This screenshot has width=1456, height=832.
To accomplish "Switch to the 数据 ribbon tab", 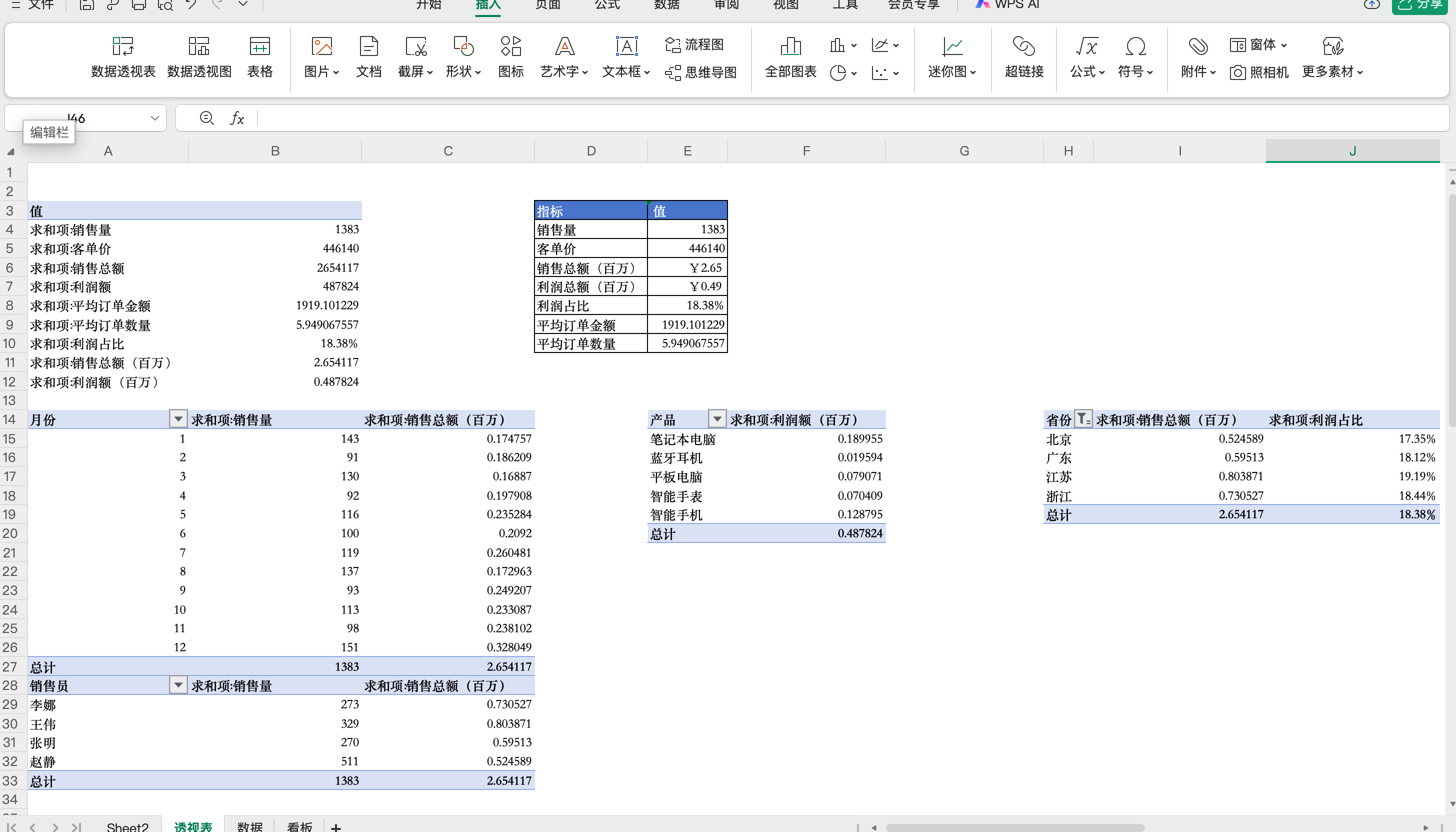I will pyautogui.click(x=666, y=5).
